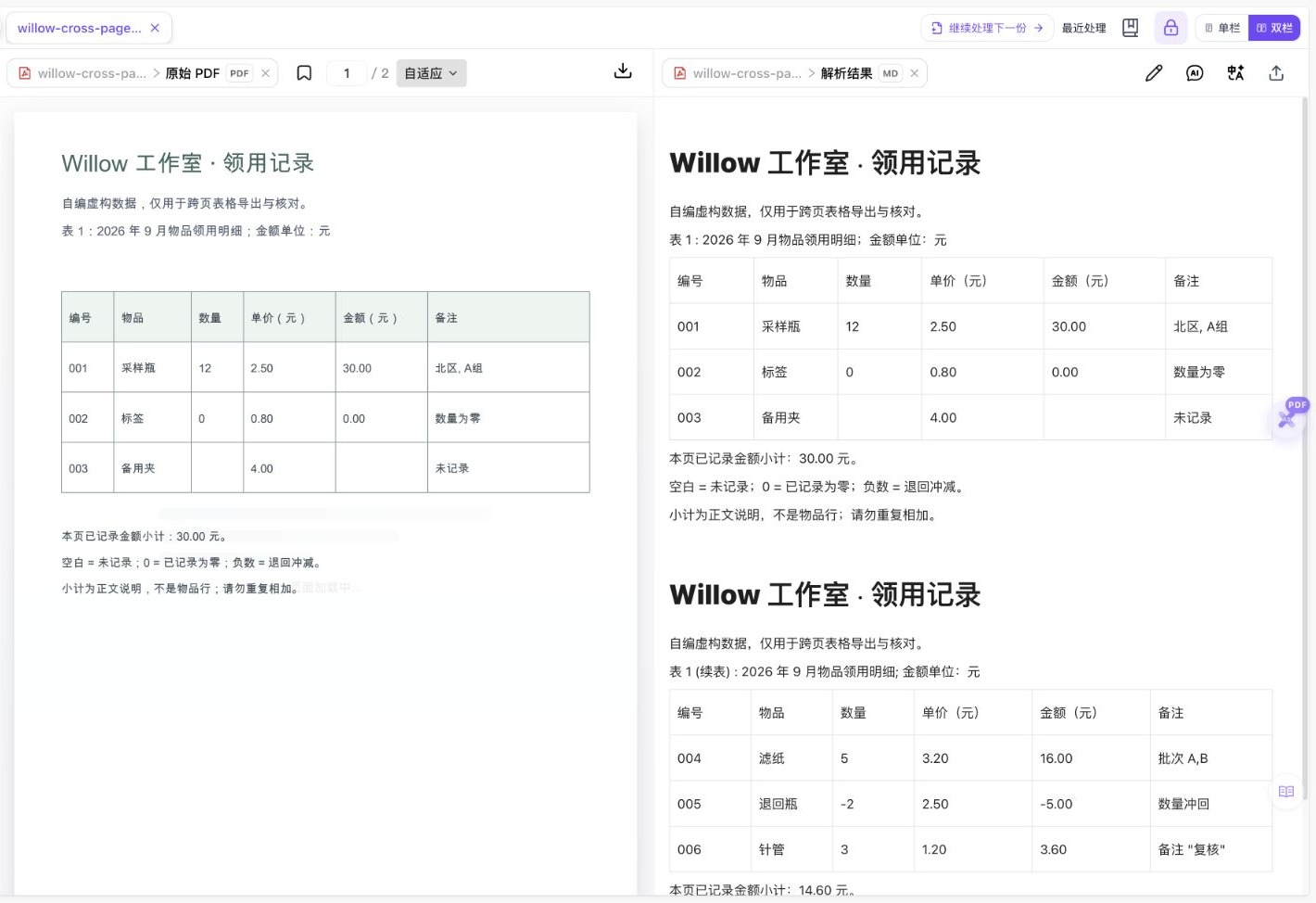Click the 本页已记录金额小计：30.00 元 line in the PDF
Viewport: 1316px width, 903px height.
tap(145, 536)
